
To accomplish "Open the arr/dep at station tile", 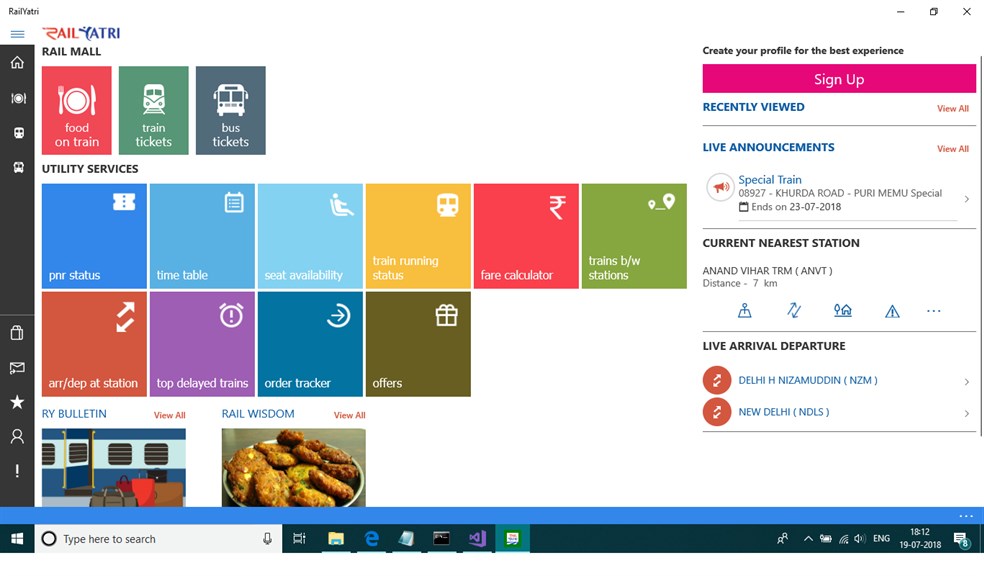I will tap(94, 344).
